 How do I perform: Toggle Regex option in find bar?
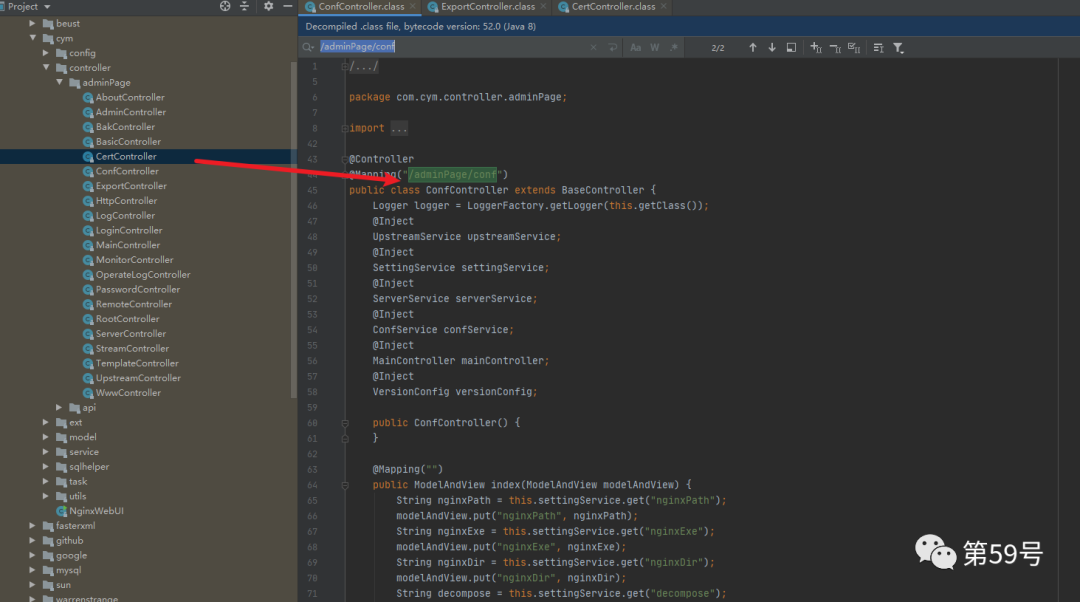(674, 48)
